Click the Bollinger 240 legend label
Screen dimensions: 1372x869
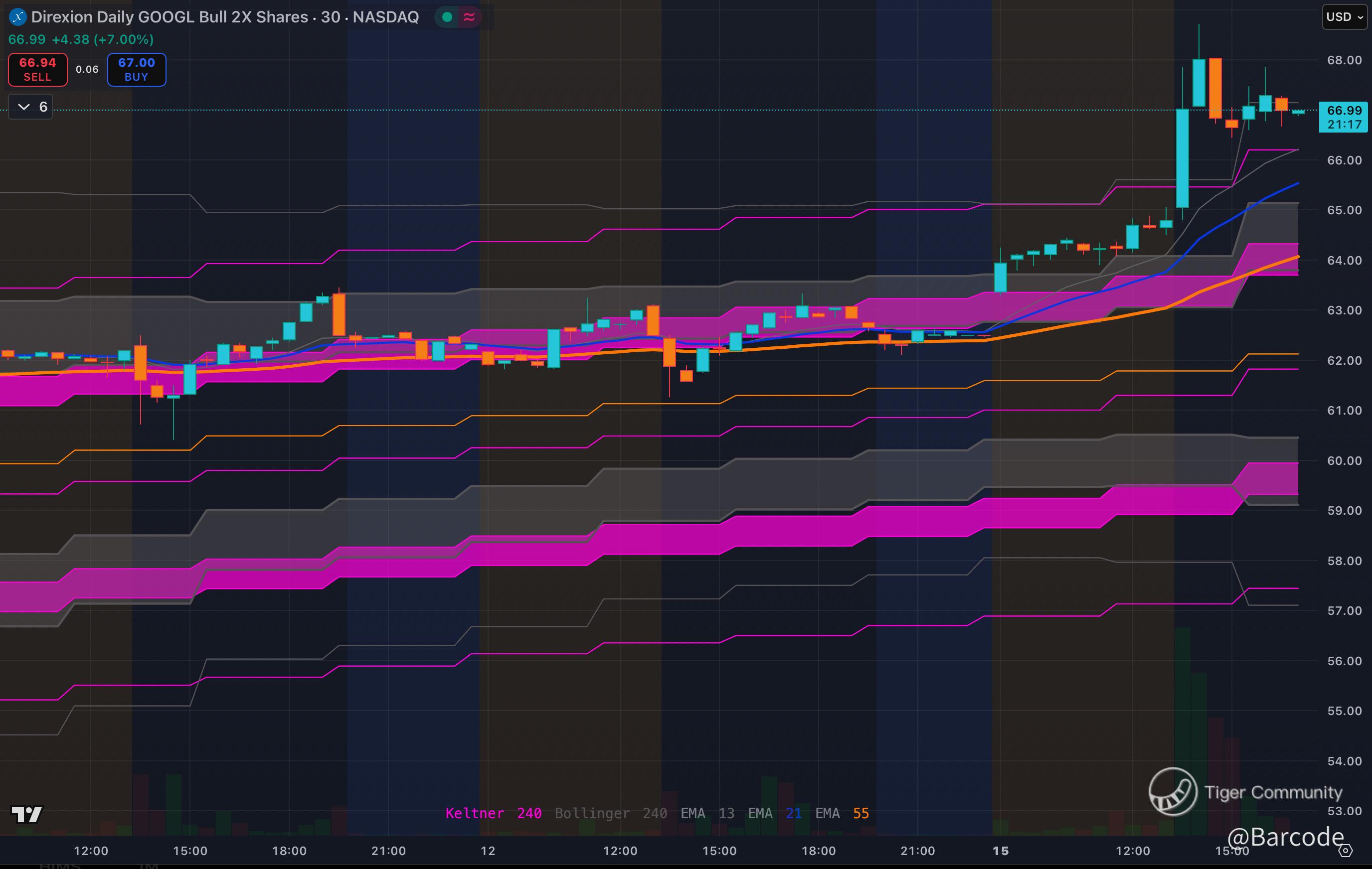[610, 813]
